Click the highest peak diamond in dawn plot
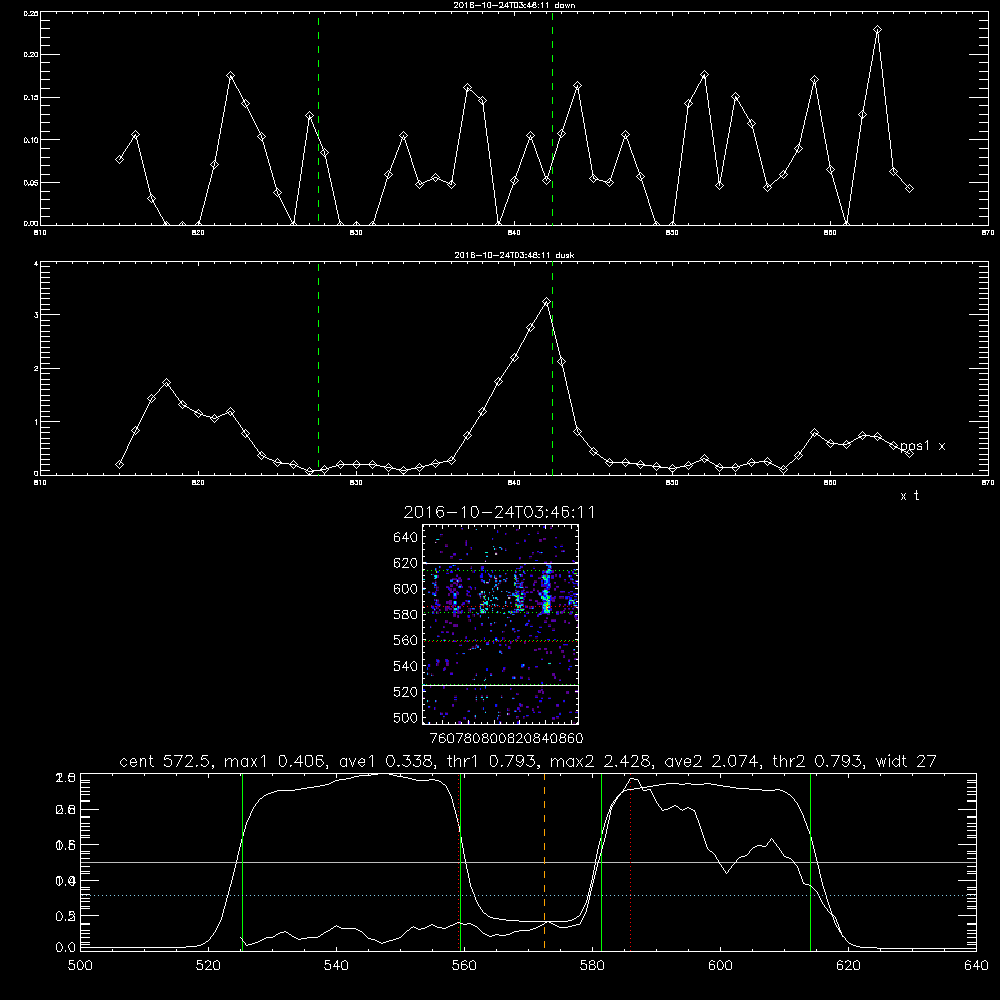 coord(878,29)
